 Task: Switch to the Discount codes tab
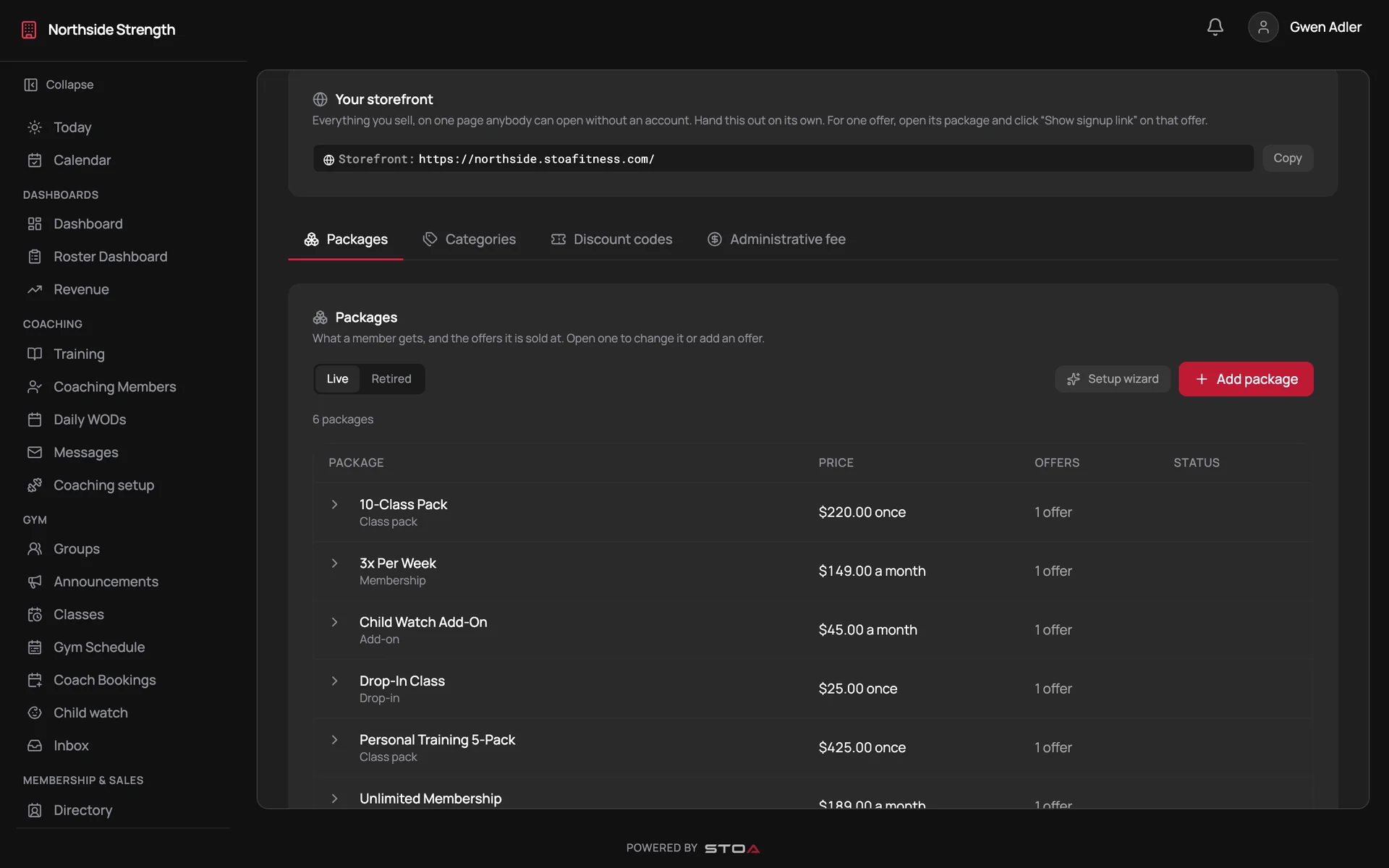tap(611, 239)
